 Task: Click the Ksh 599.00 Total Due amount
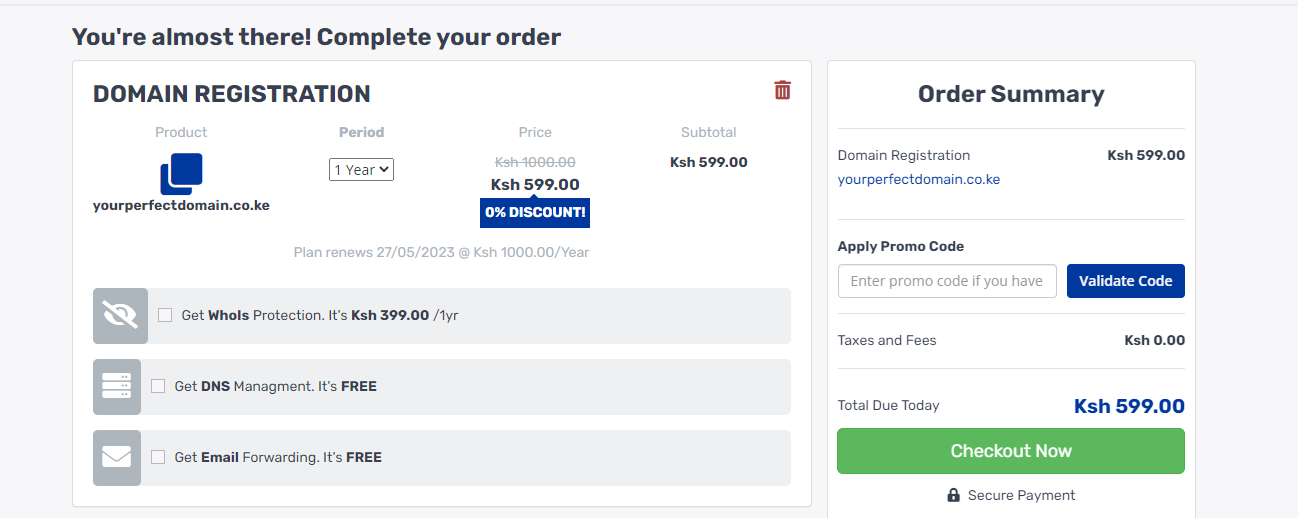coord(1129,406)
